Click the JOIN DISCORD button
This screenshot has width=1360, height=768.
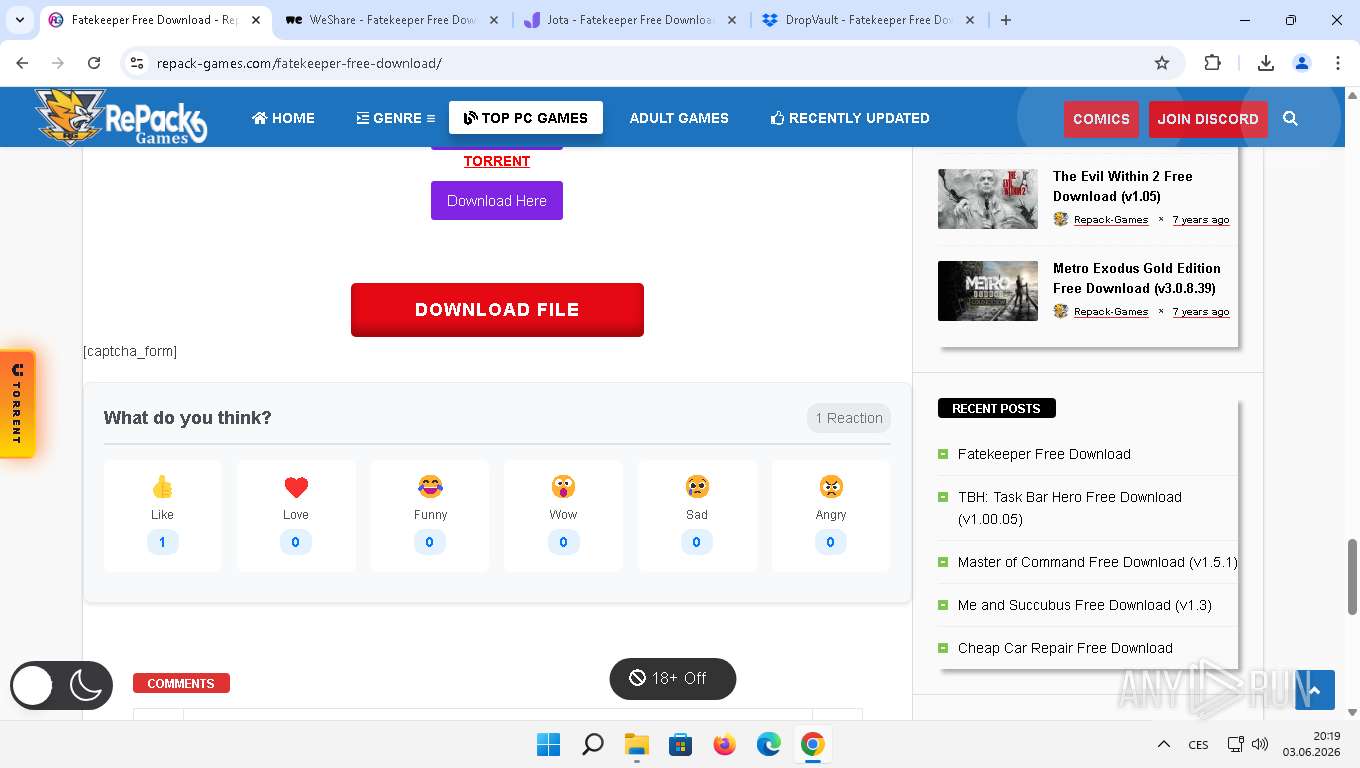1208,119
